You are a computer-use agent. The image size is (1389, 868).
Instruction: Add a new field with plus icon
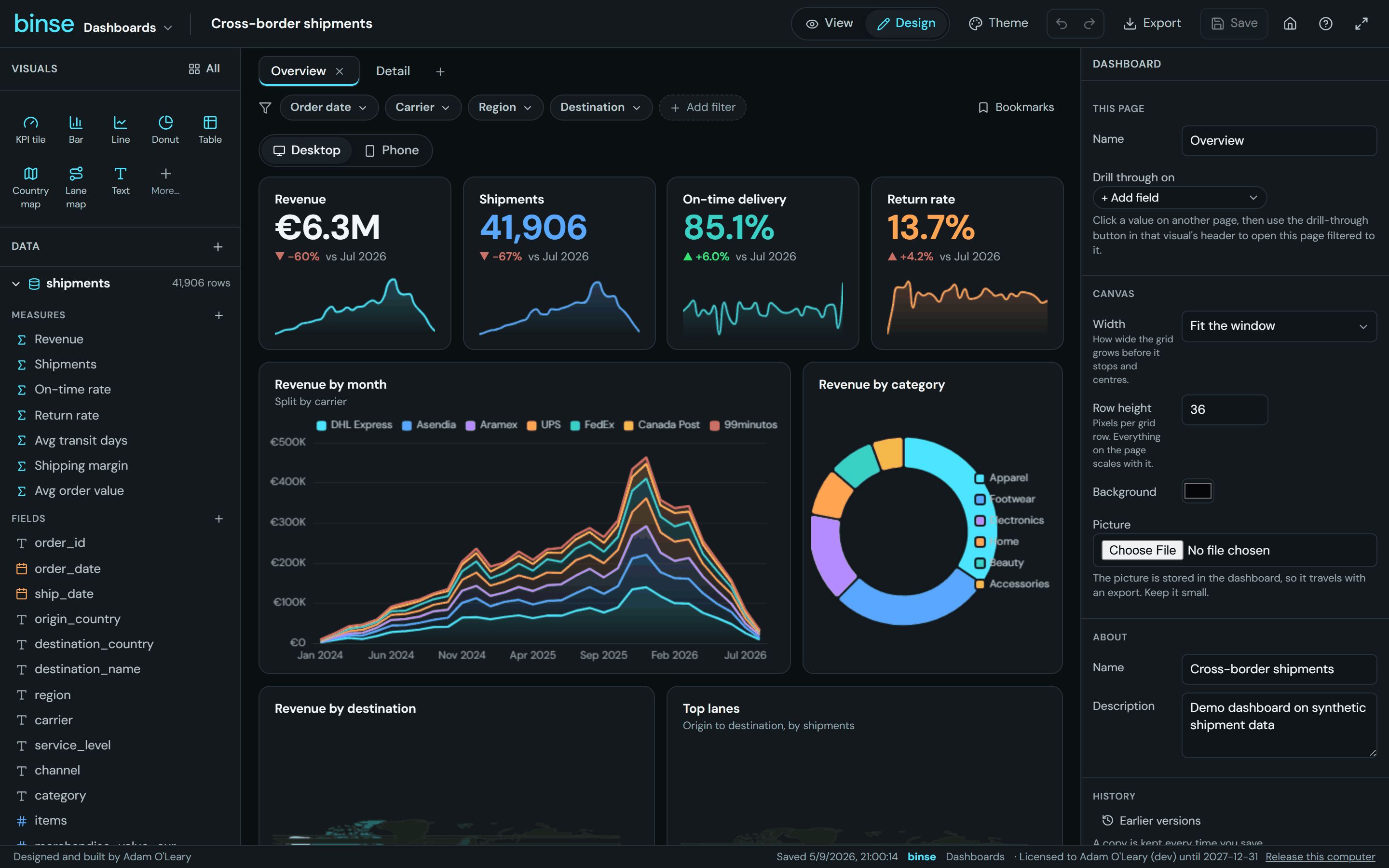click(218, 519)
